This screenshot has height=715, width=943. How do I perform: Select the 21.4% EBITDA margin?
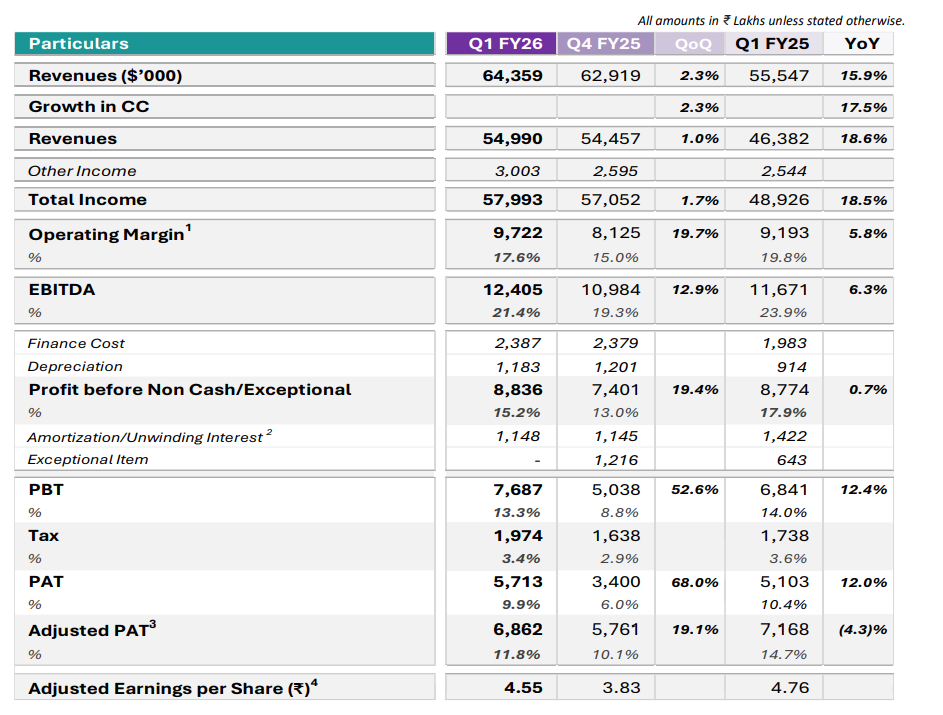tap(517, 313)
